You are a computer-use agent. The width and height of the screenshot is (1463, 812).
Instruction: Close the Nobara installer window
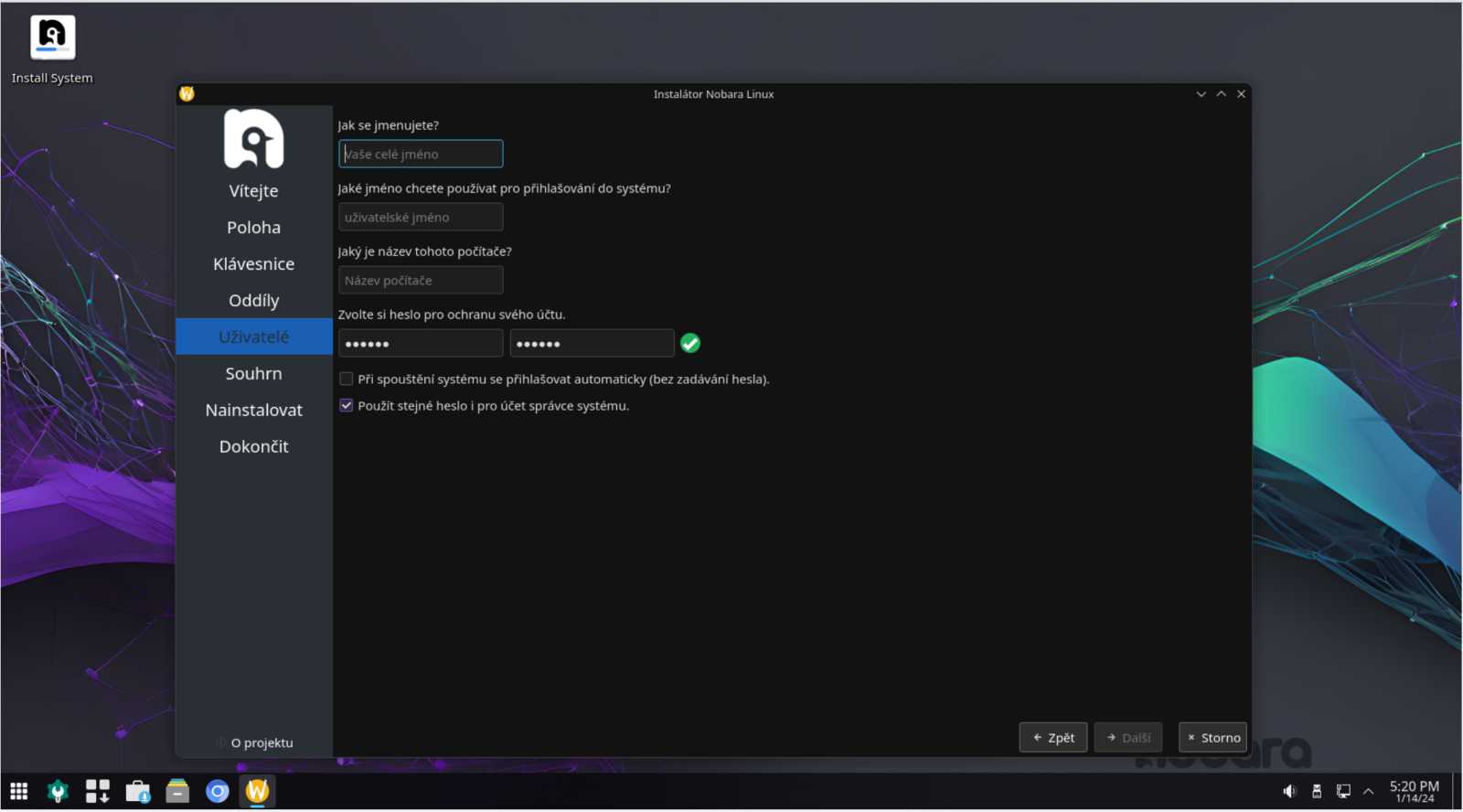point(1242,94)
